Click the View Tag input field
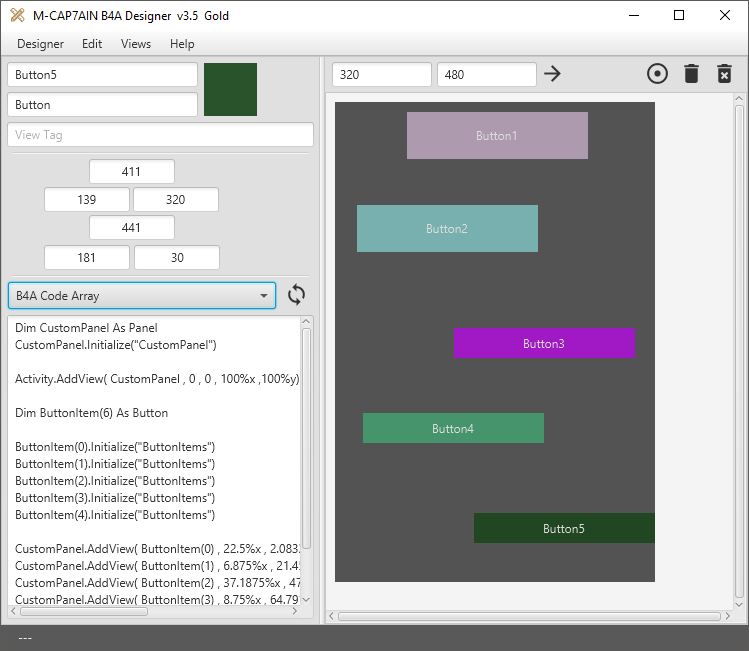 click(x=160, y=135)
